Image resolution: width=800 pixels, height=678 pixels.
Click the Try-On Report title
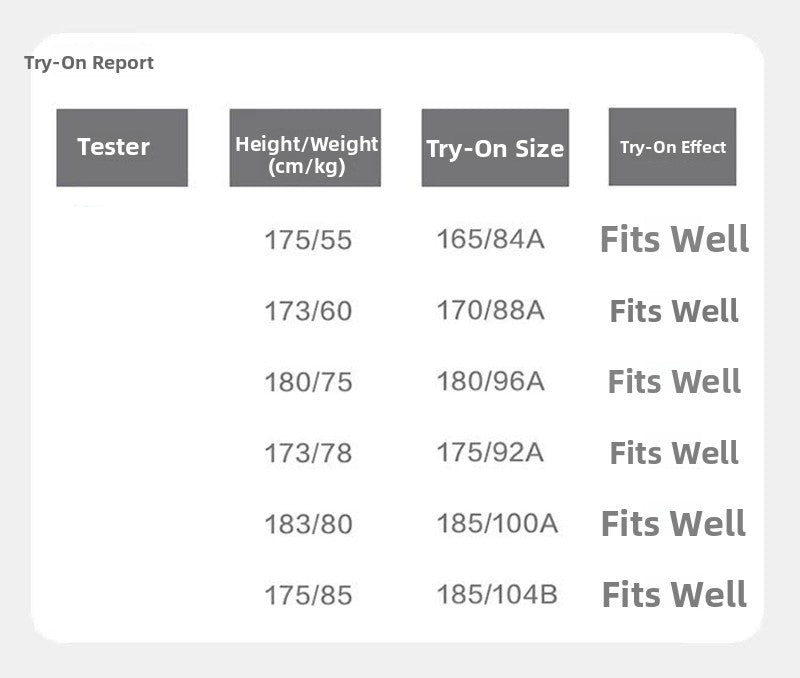[89, 63]
